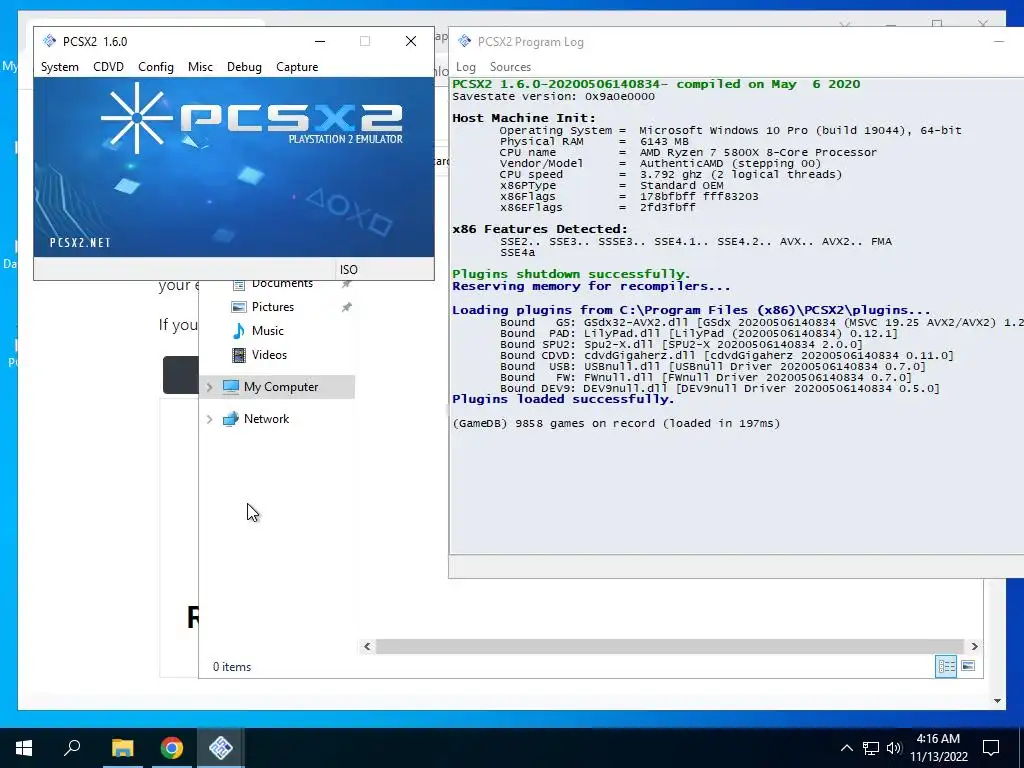Select the Pictures folder in File Explorer
The height and width of the screenshot is (768, 1024).
[273, 307]
